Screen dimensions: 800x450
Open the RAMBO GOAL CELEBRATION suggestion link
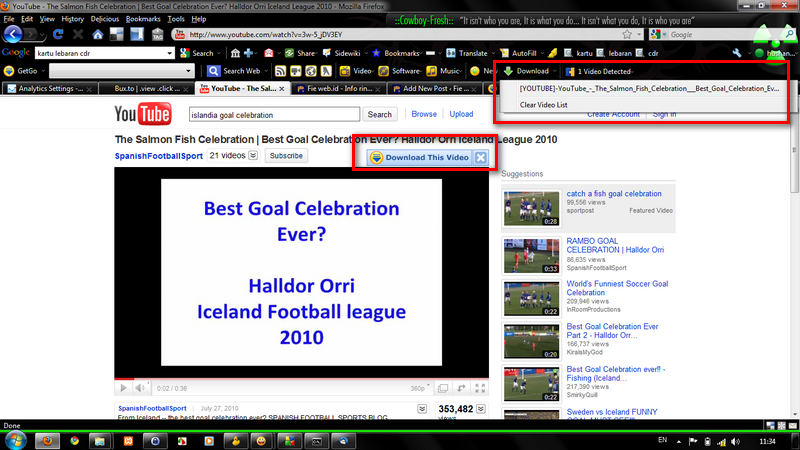tap(615, 245)
